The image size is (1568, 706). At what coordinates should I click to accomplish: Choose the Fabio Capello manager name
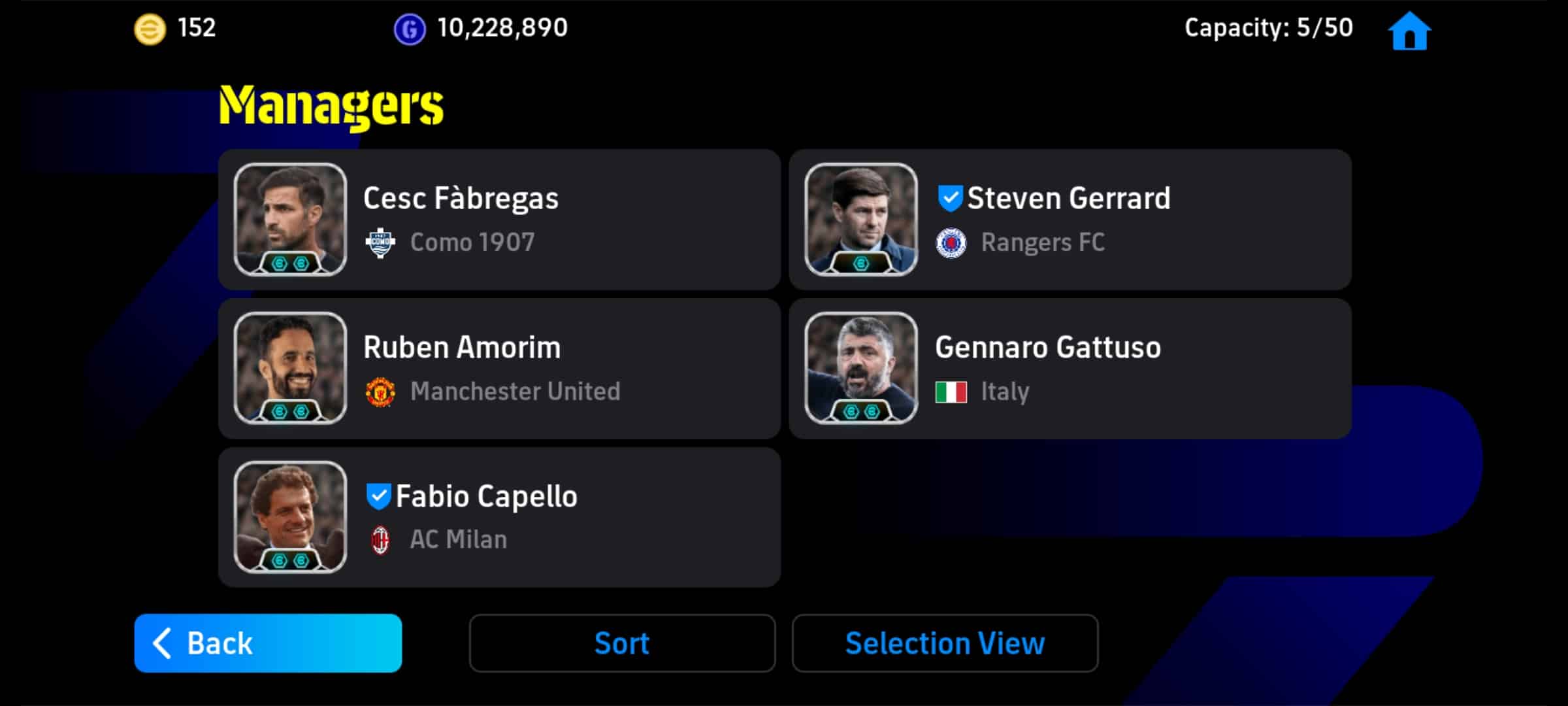(x=487, y=496)
